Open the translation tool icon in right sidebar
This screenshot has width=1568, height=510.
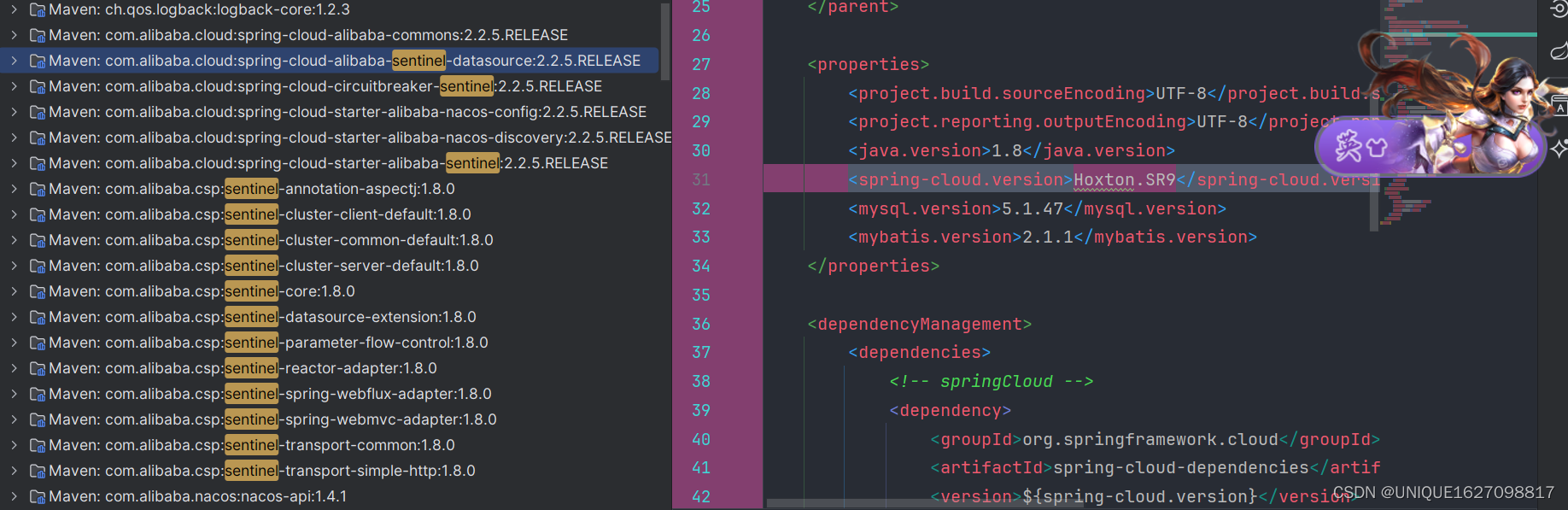pyautogui.click(x=1559, y=106)
